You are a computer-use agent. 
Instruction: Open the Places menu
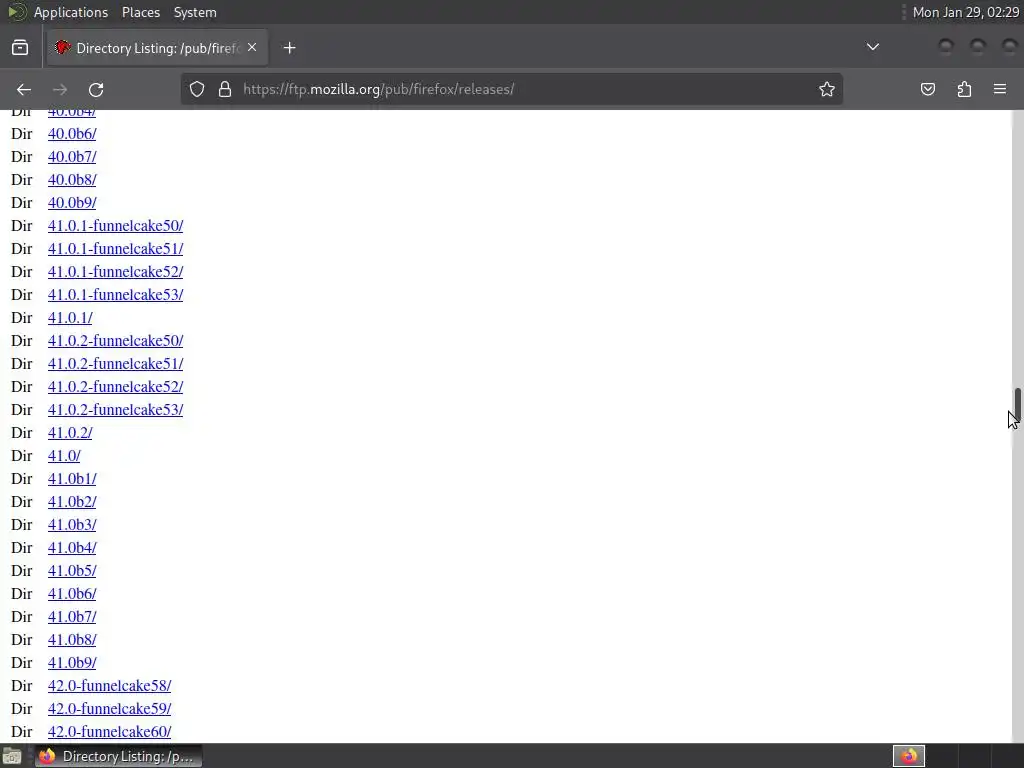[140, 12]
